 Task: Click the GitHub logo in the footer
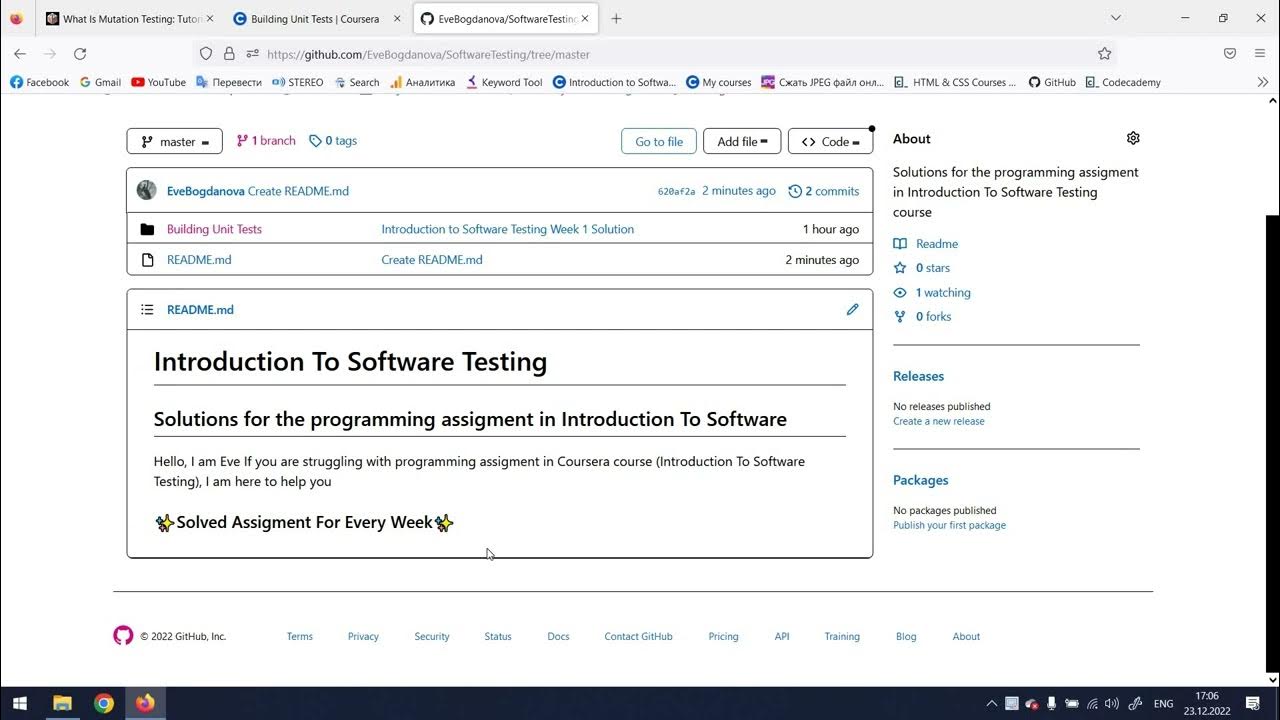coord(123,636)
